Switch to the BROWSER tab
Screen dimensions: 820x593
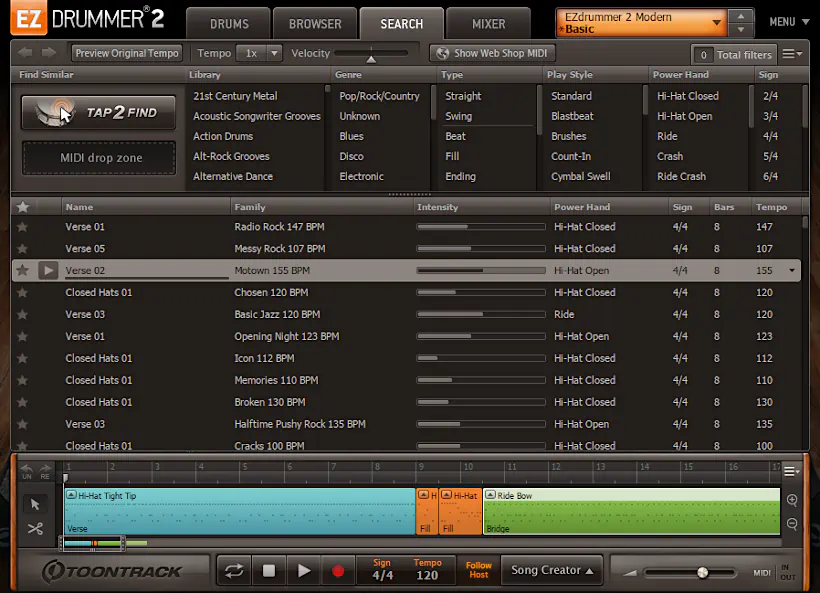[315, 24]
